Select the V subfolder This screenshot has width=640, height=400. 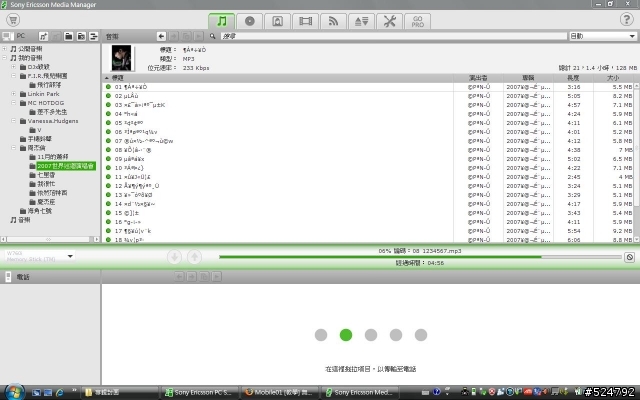pyautogui.click(x=39, y=130)
